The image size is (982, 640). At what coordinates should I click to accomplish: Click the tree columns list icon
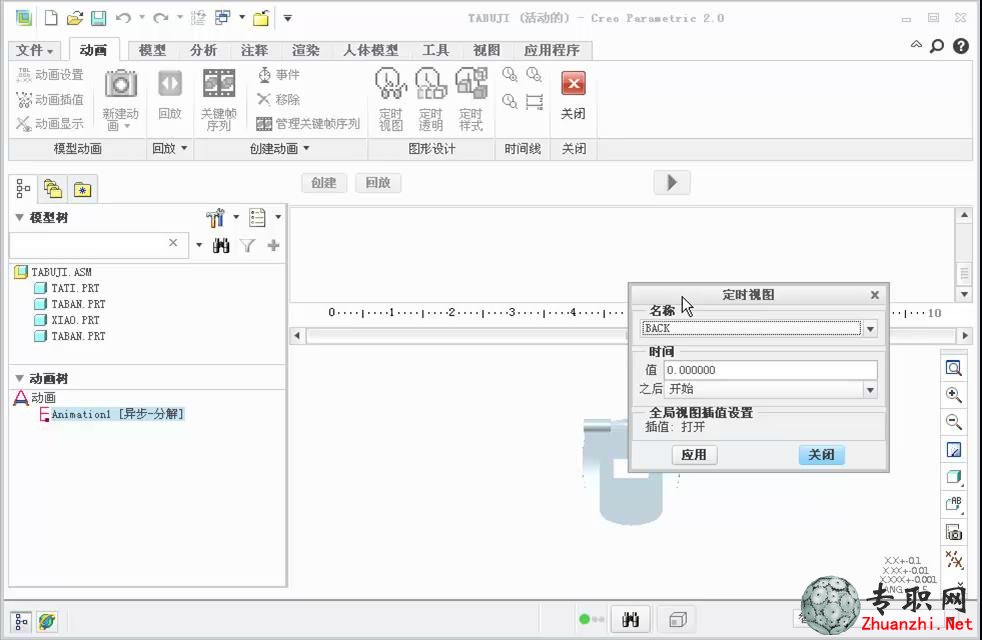257,217
